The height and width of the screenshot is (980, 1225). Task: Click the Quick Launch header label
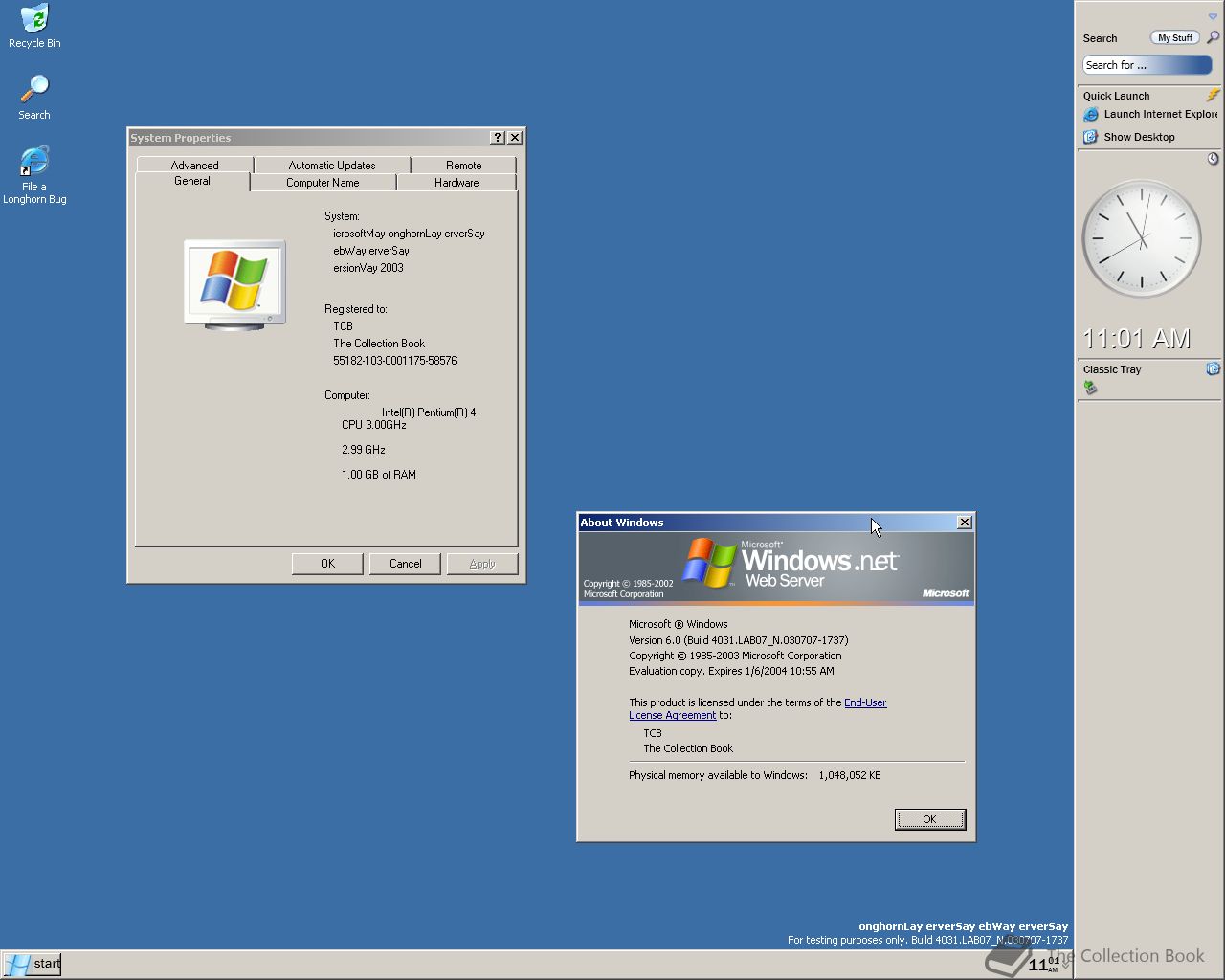(1116, 96)
